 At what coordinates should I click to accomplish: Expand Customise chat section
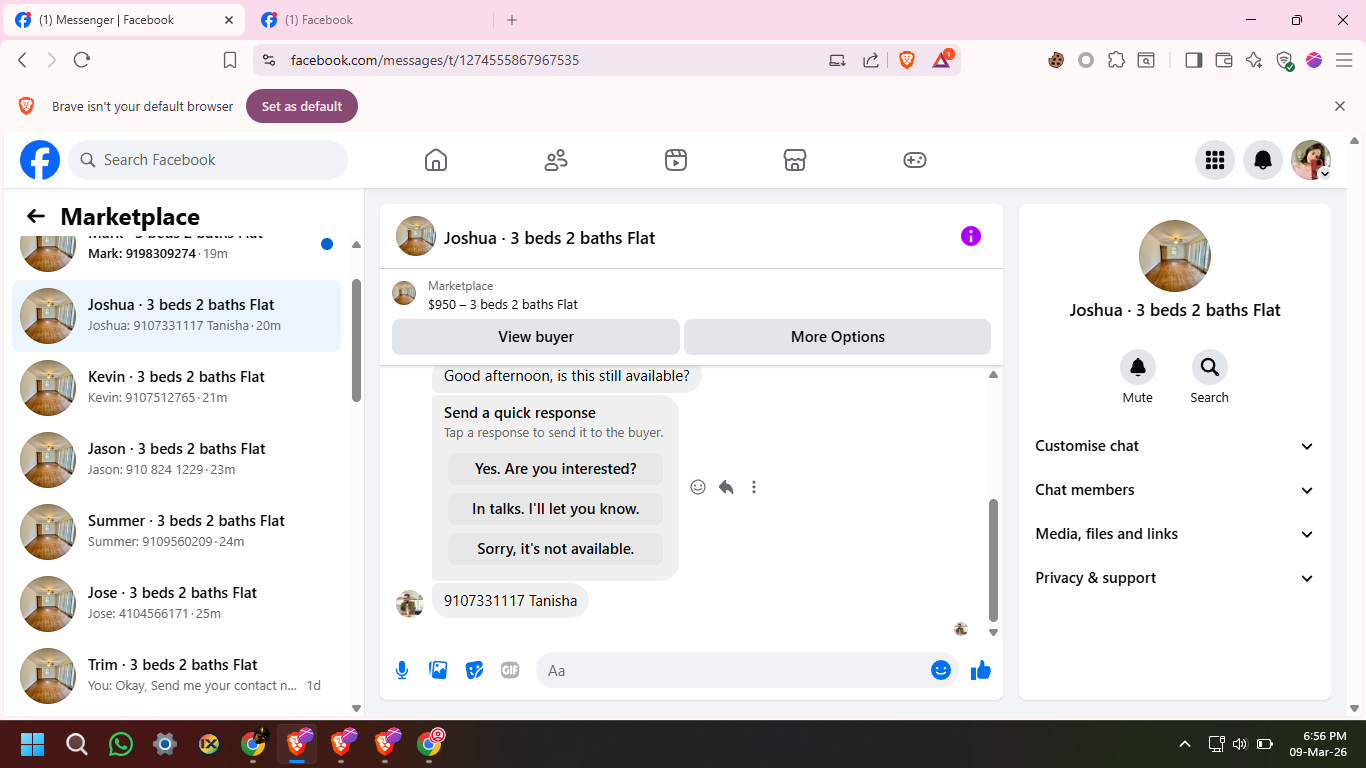[x=1175, y=446]
